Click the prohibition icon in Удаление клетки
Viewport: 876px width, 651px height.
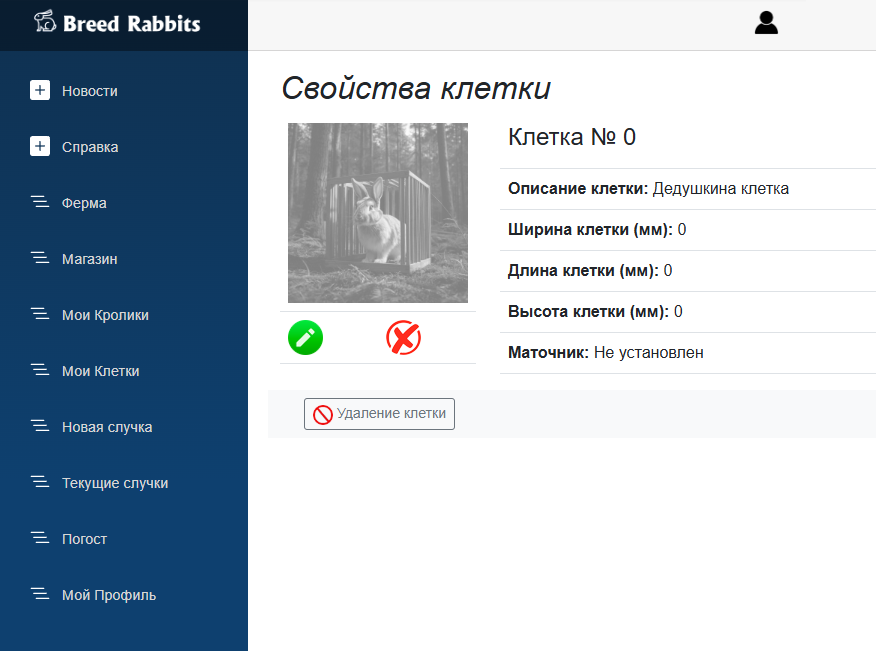click(x=323, y=414)
